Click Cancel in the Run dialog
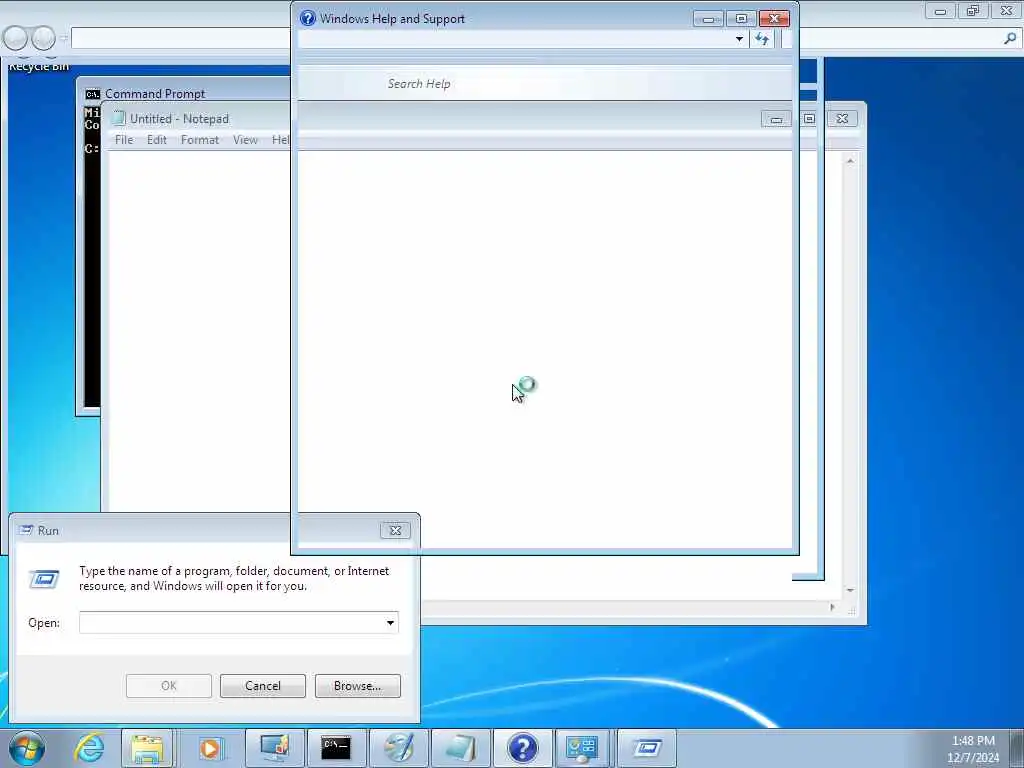 pyautogui.click(x=263, y=686)
